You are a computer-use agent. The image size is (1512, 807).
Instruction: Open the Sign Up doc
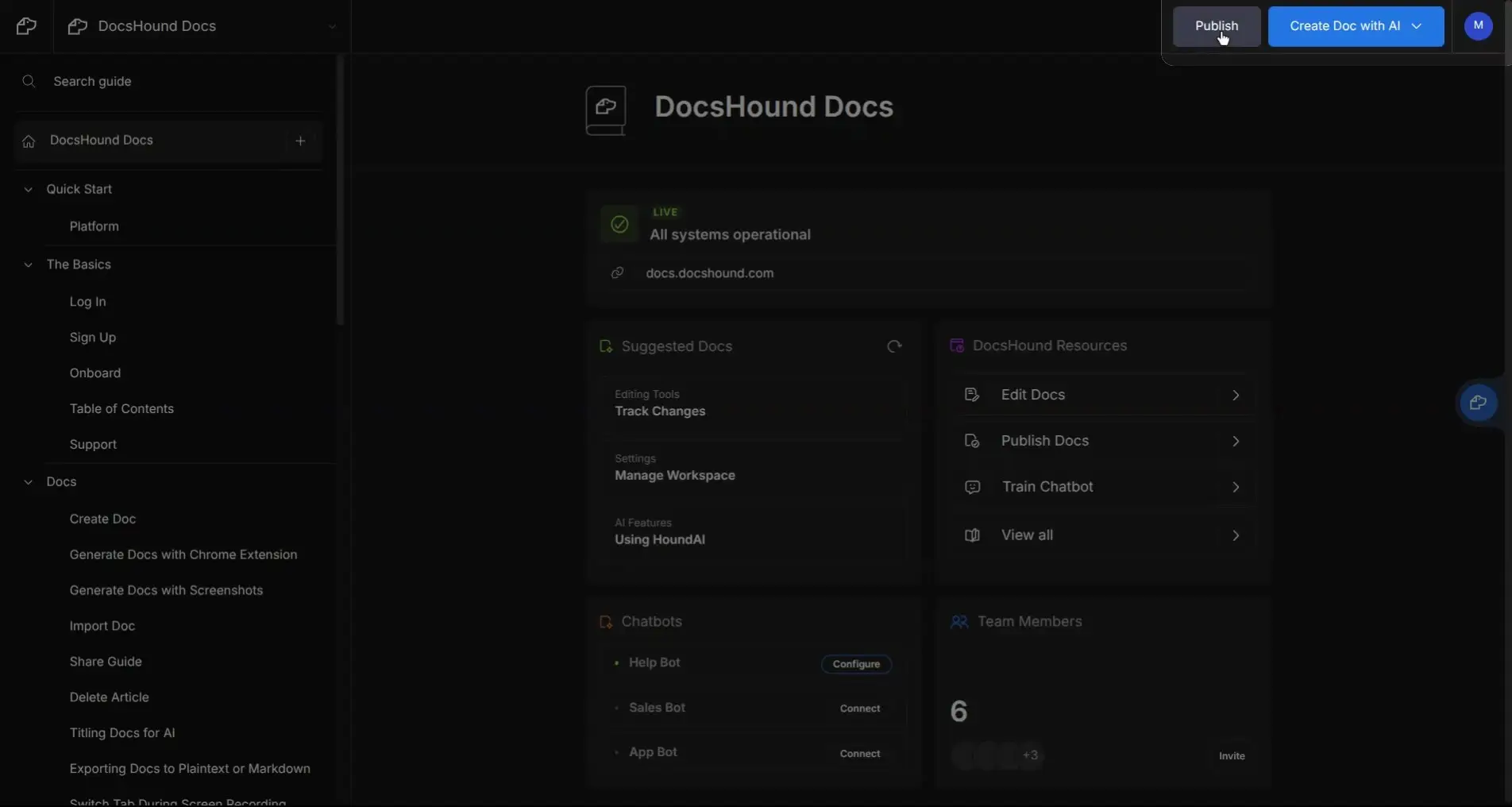tap(92, 338)
